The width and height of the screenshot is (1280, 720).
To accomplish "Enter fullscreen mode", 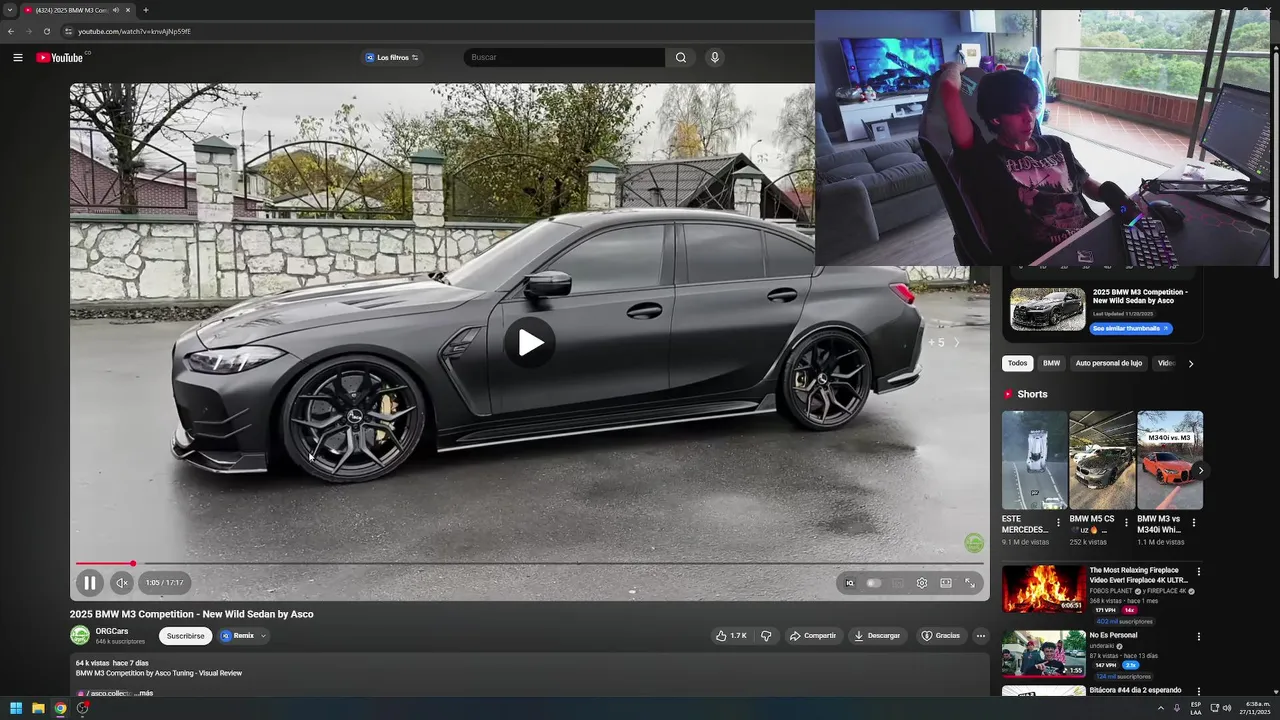I will click(970, 583).
